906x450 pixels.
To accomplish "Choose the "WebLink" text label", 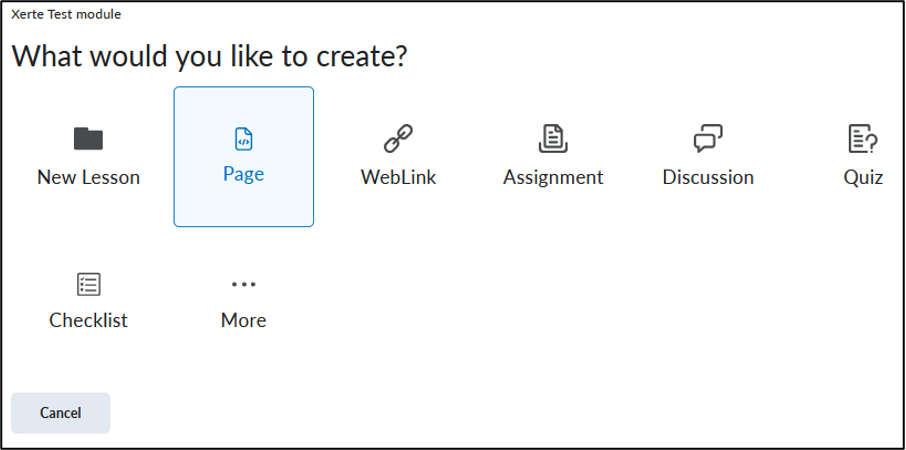I will pos(398,177).
